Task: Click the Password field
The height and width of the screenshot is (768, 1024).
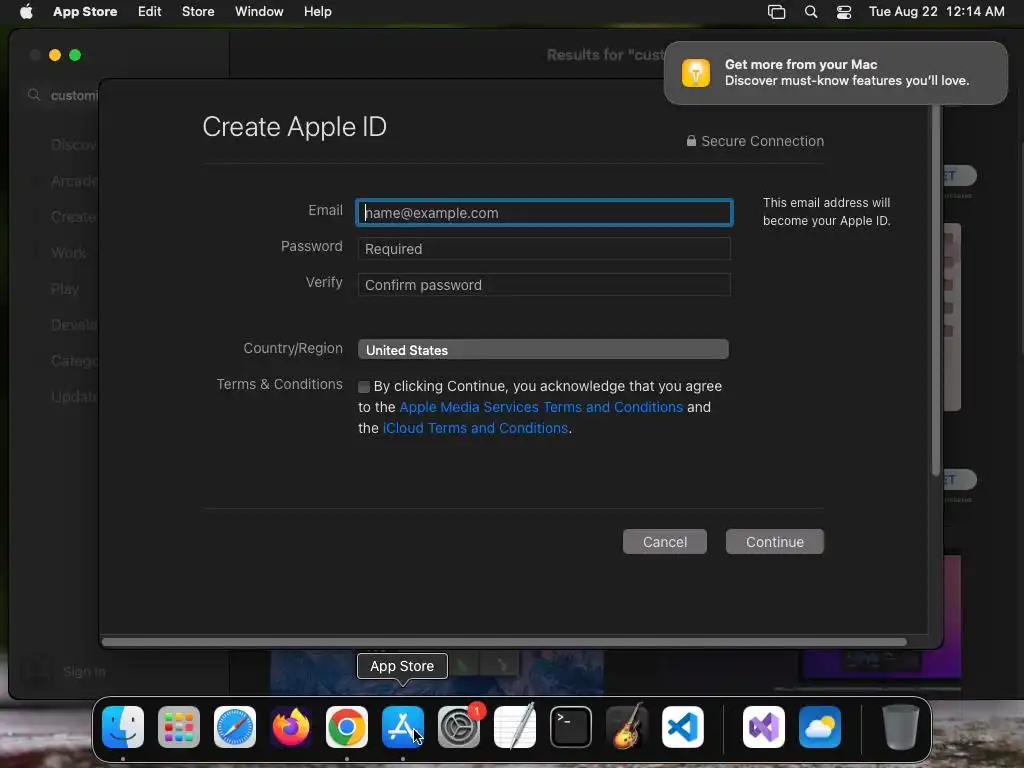Action: click(544, 249)
